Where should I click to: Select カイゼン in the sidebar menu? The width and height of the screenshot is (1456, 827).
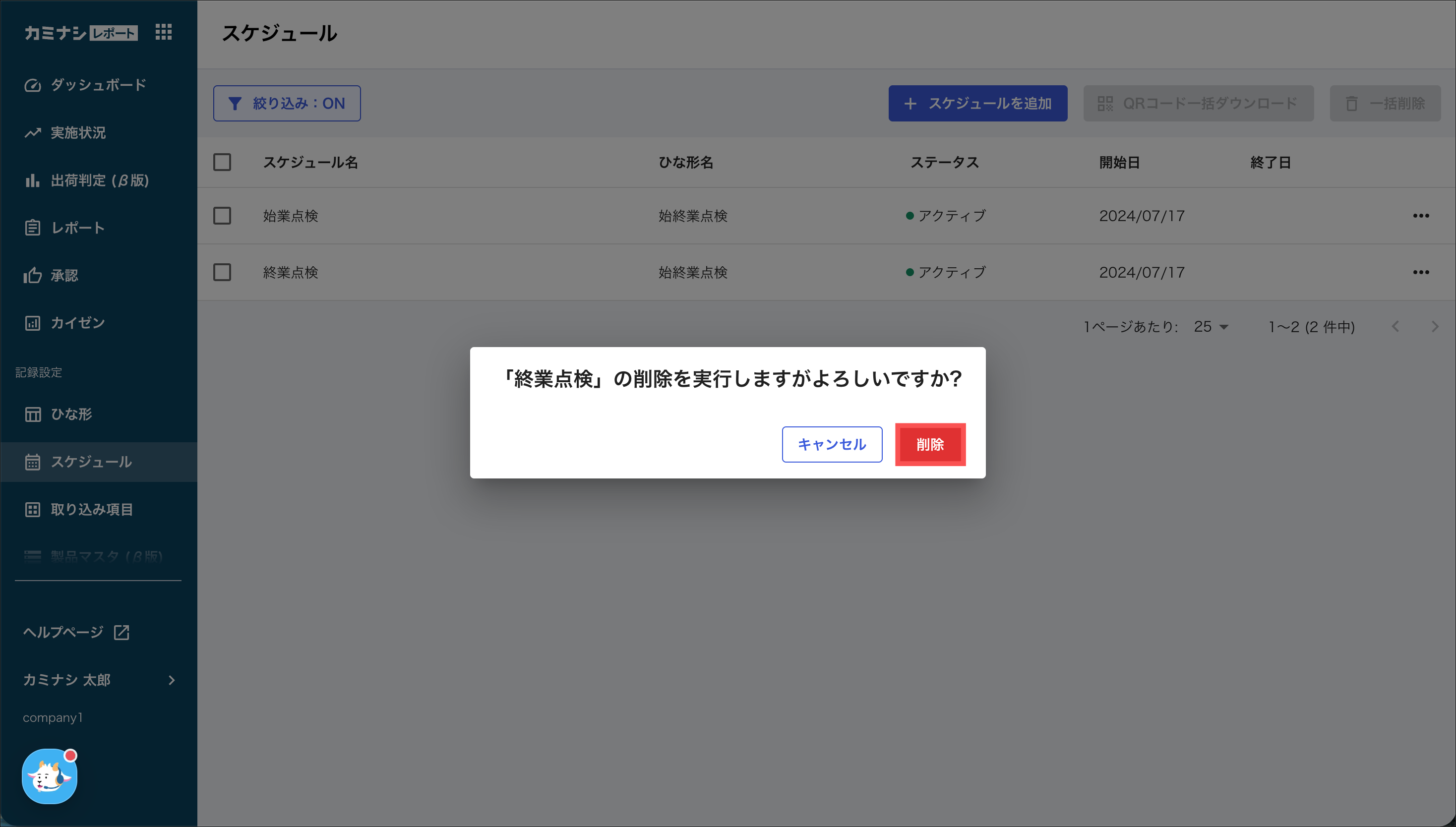(x=77, y=323)
